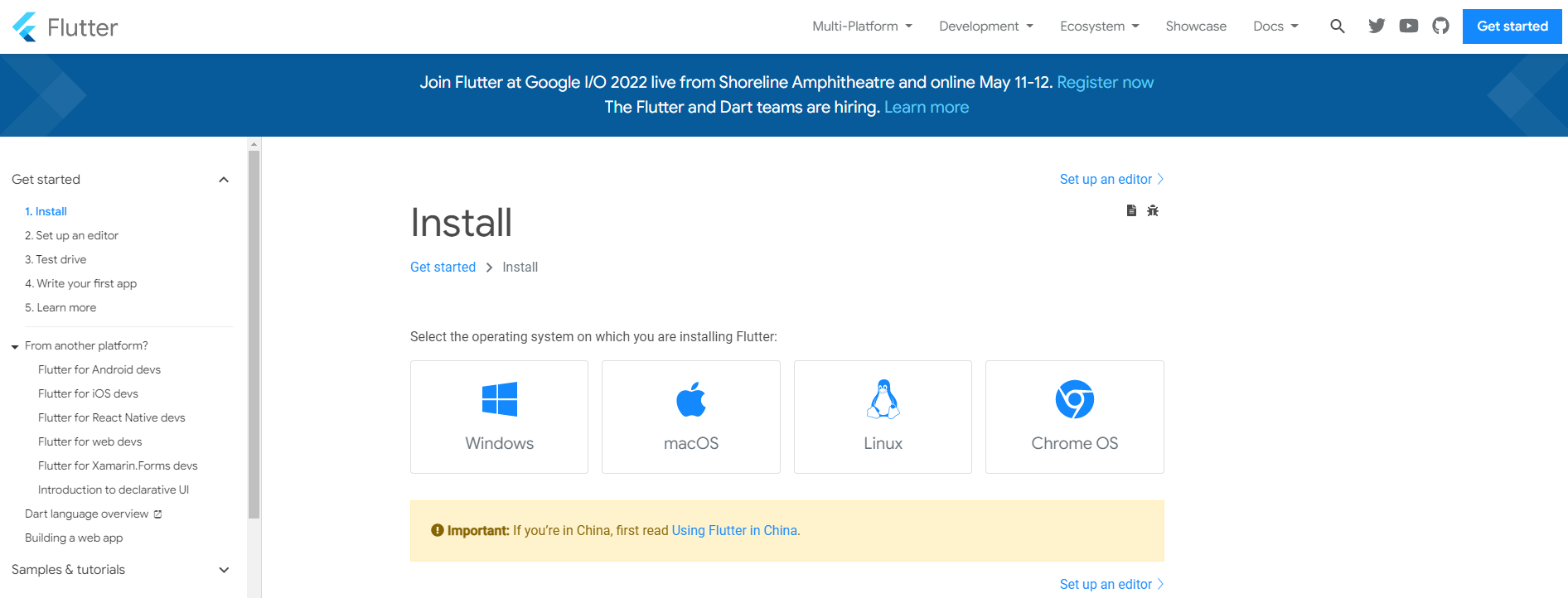Open 4. Write your first app

point(80,283)
